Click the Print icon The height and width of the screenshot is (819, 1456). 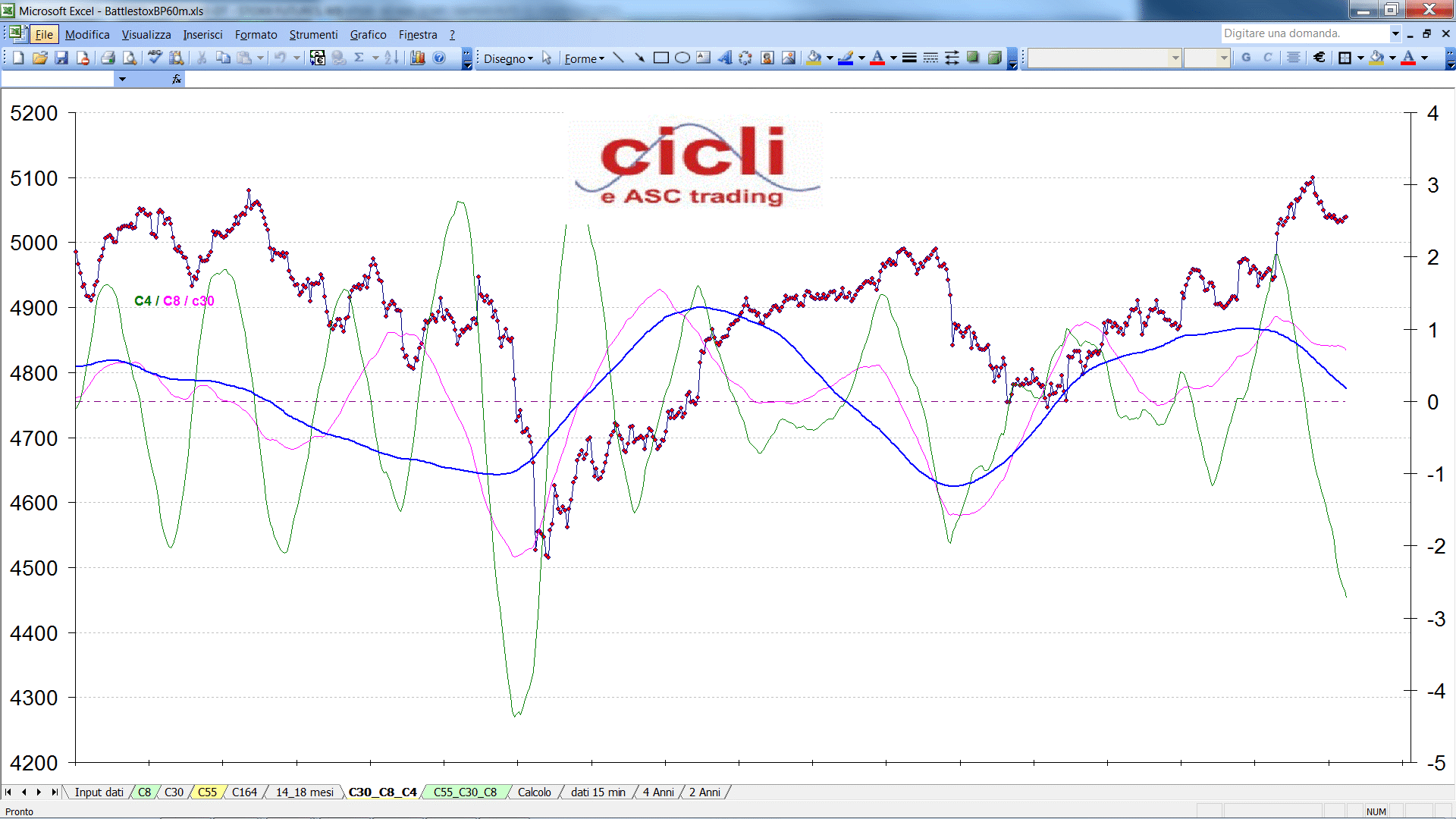tap(108, 58)
